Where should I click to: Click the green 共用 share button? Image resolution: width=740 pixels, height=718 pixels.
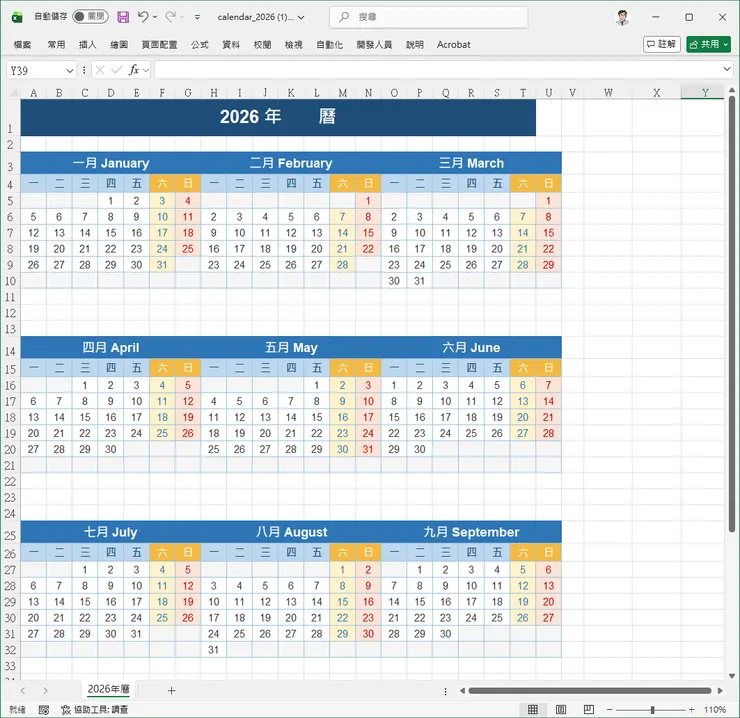pos(708,44)
